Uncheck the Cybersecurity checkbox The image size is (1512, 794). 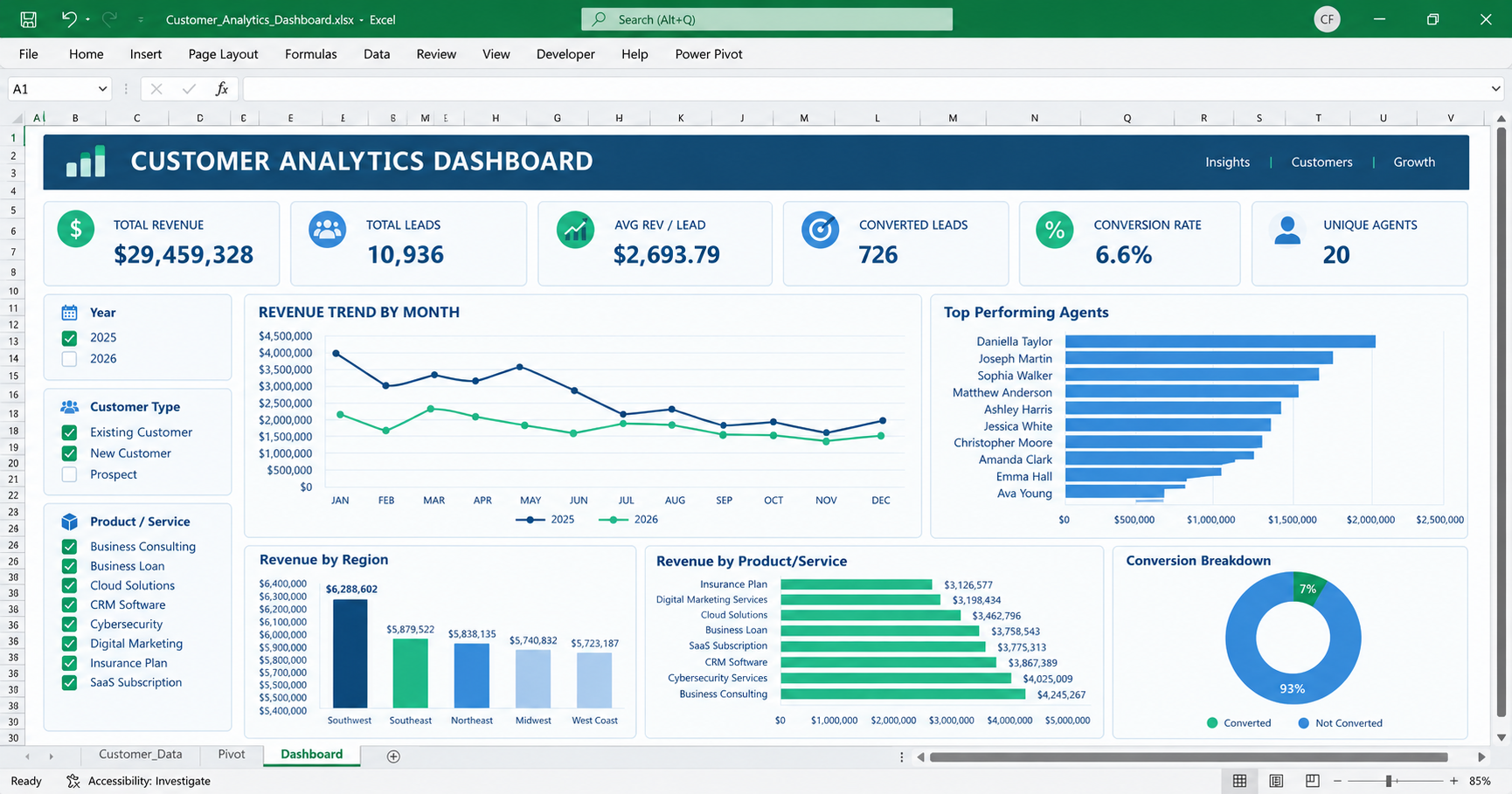[x=70, y=625]
